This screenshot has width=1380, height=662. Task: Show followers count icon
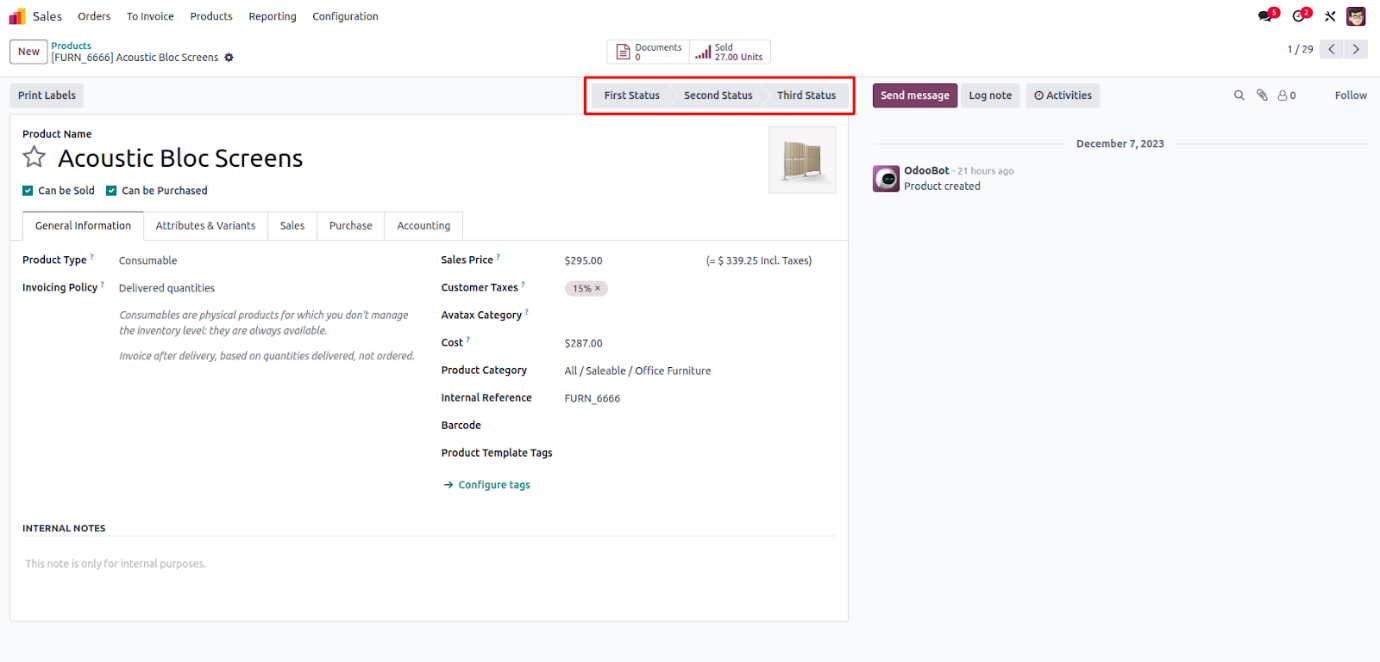tap(1287, 95)
